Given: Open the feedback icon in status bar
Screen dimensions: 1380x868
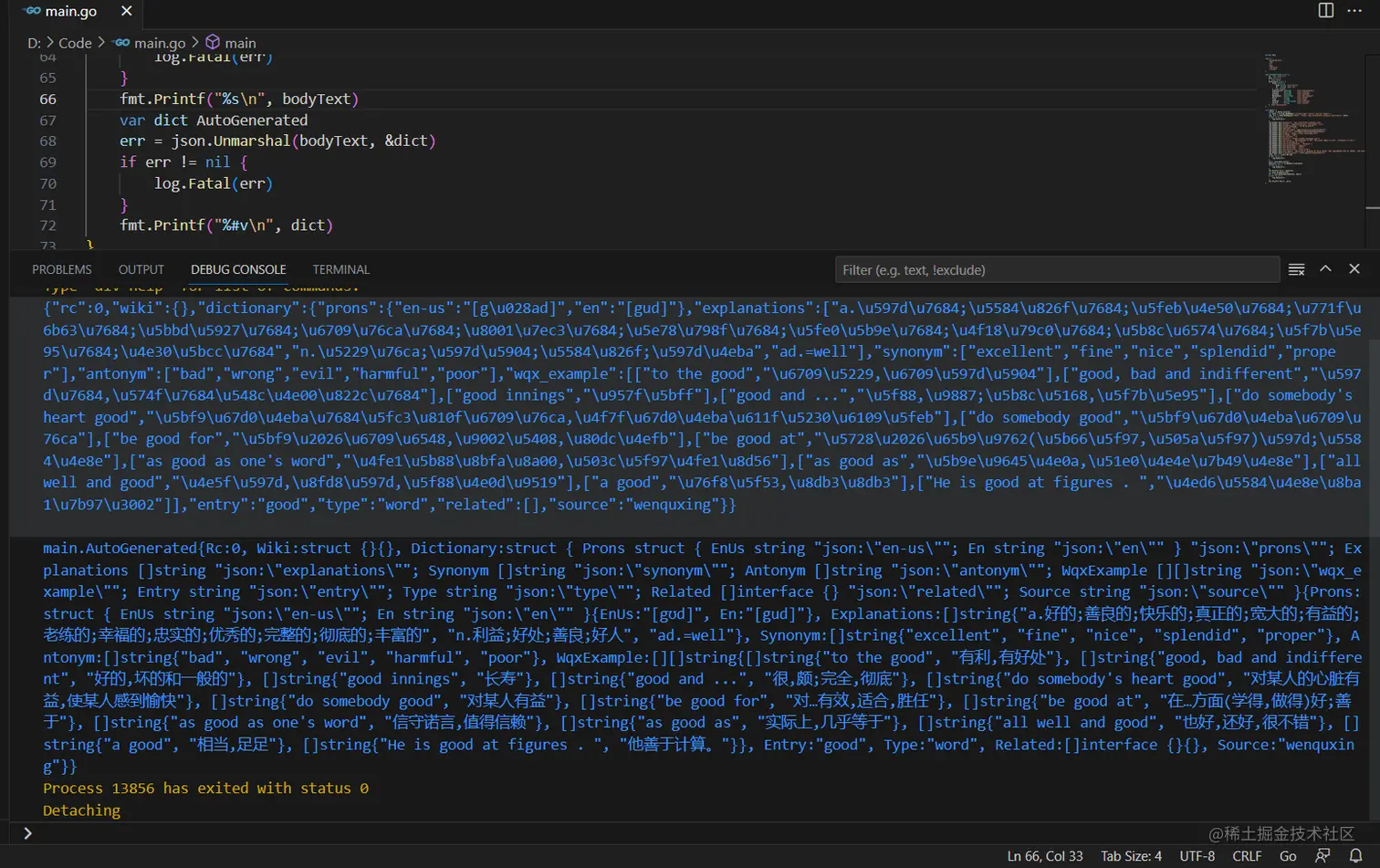Looking at the screenshot, I should pyautogui.click(x=1322, y=856).
